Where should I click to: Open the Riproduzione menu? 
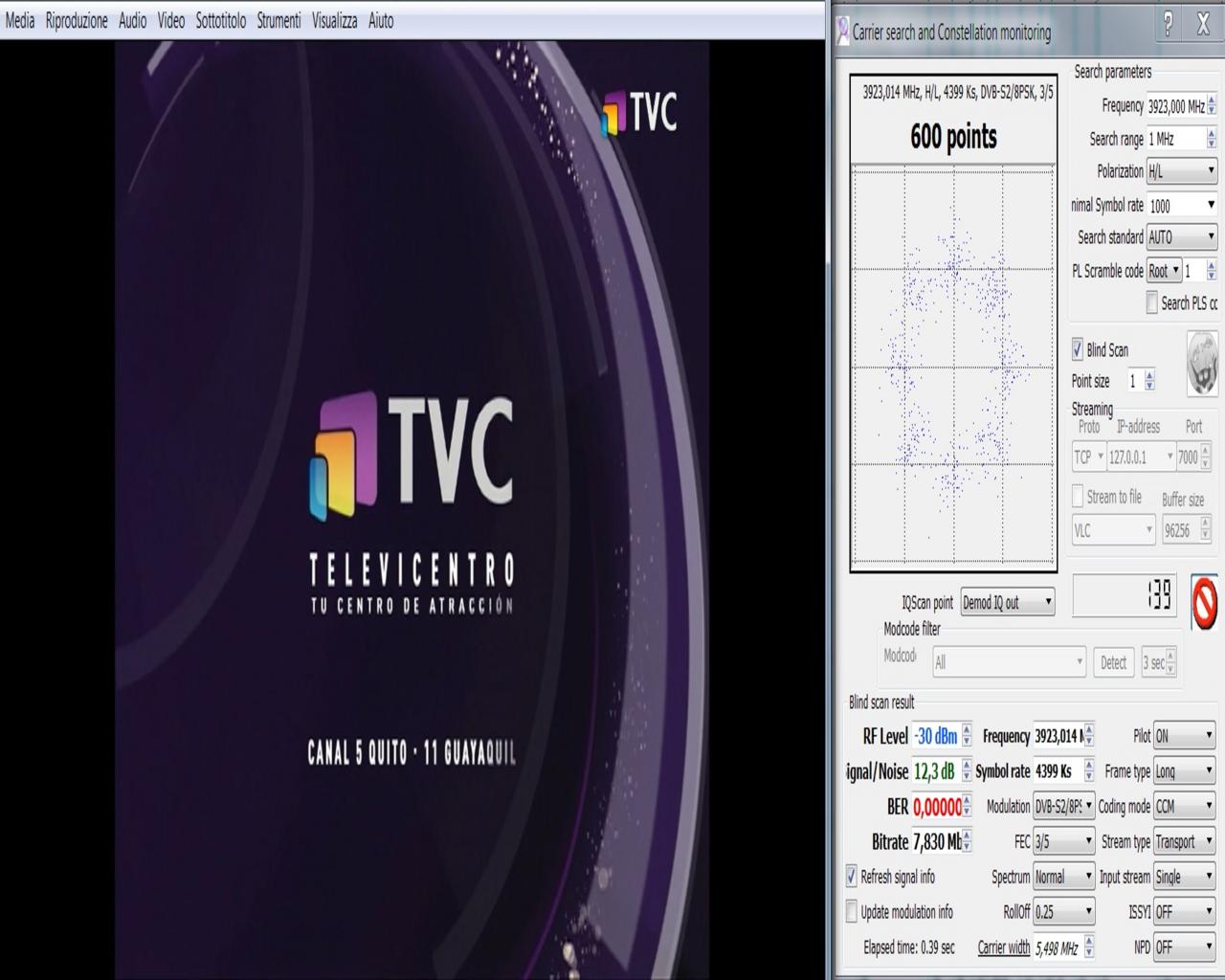(x=77, y=20)
